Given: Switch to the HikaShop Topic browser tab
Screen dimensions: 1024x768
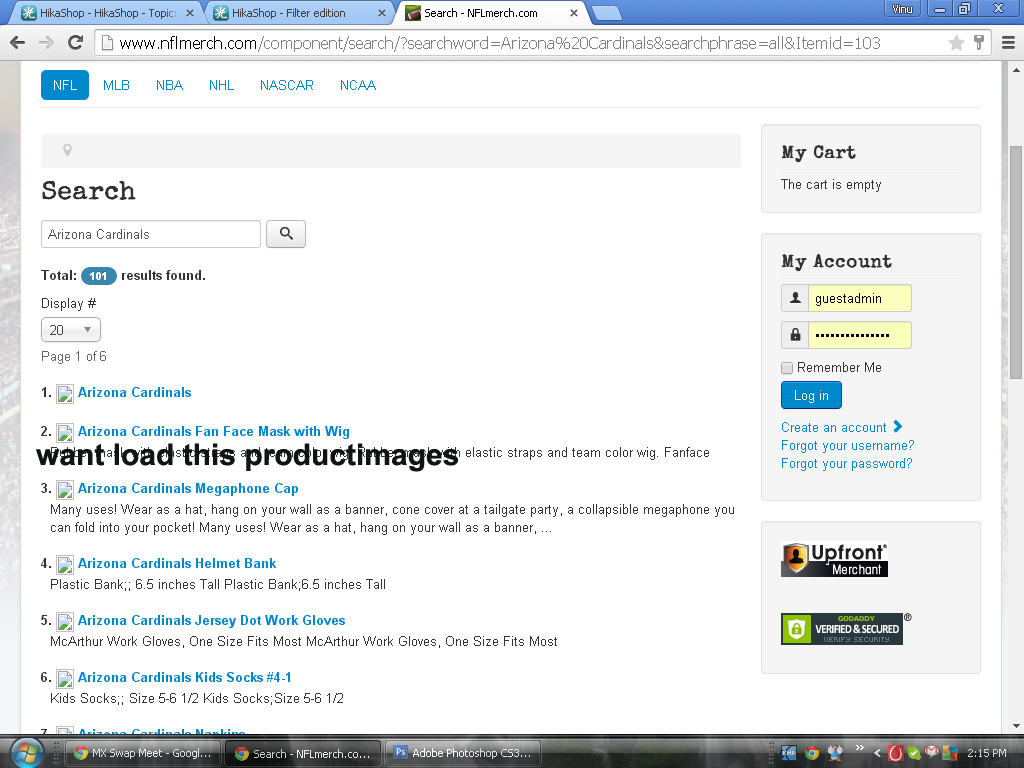Looking at the screenshot, I should pyautogui.click(x=107, y=12).
